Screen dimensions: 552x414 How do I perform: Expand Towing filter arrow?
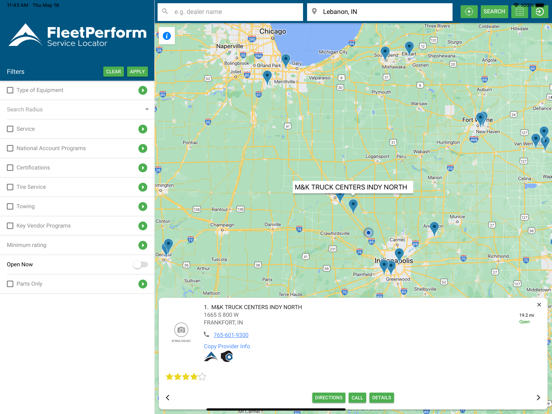143,206
